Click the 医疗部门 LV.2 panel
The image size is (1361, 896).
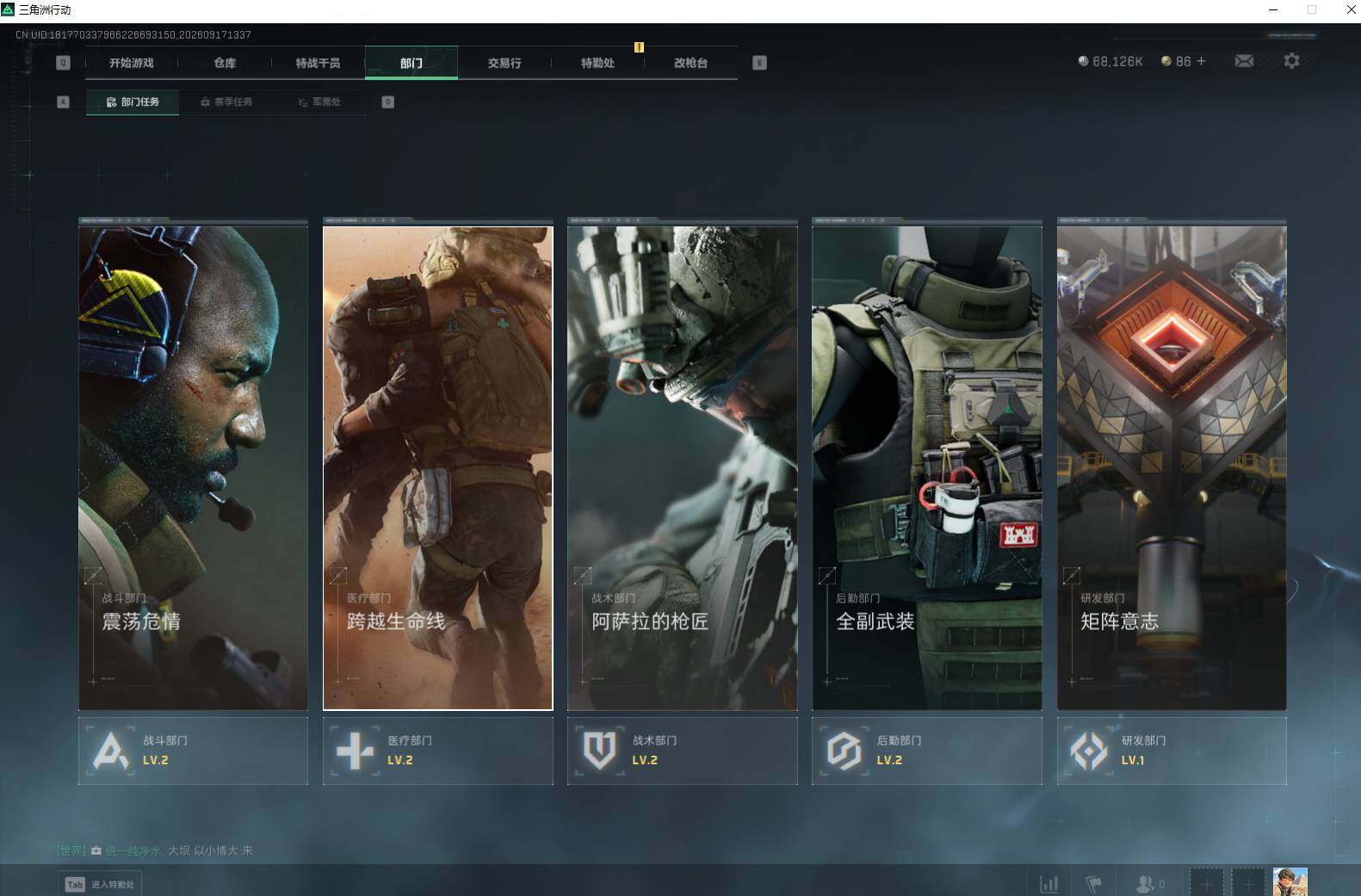coord(437,751)
